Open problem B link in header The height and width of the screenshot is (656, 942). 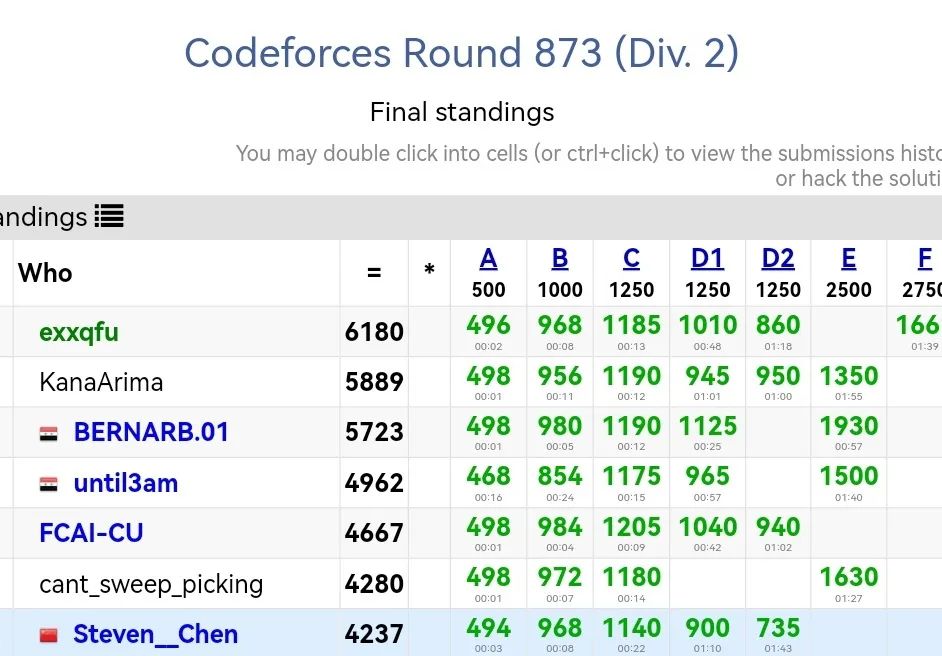[x=560, y=259]
